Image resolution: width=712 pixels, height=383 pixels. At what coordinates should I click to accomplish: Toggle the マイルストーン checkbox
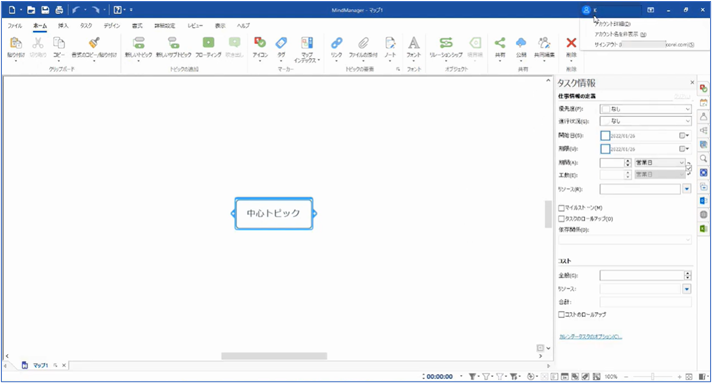[x=561, y=208]
